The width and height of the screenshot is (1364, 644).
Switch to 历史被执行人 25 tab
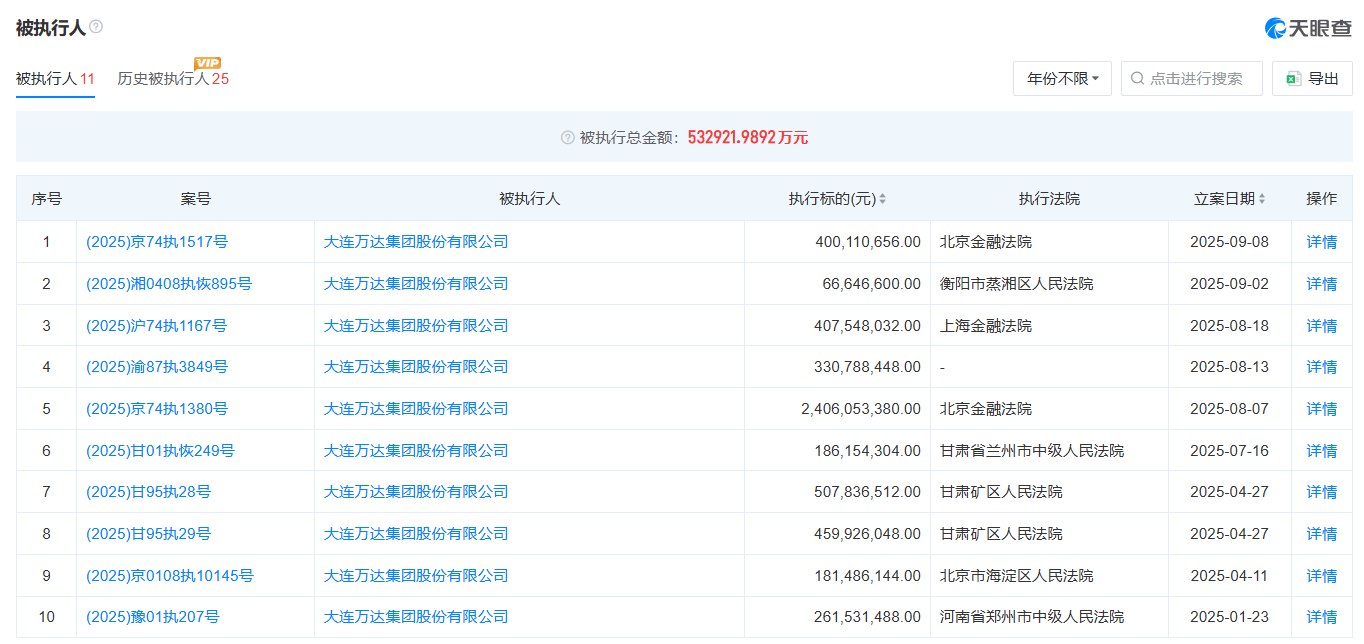(173, 78)
